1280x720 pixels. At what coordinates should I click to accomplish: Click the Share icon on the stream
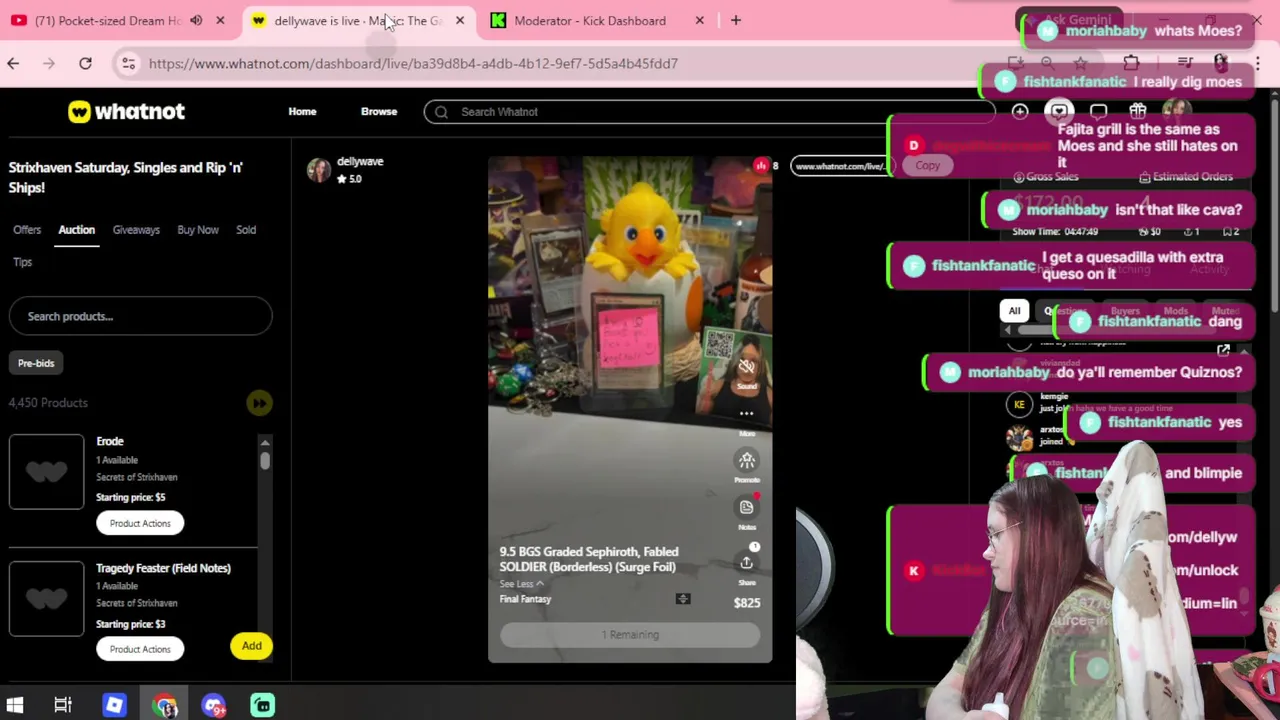pyautogui.click(x=747, y=564)
